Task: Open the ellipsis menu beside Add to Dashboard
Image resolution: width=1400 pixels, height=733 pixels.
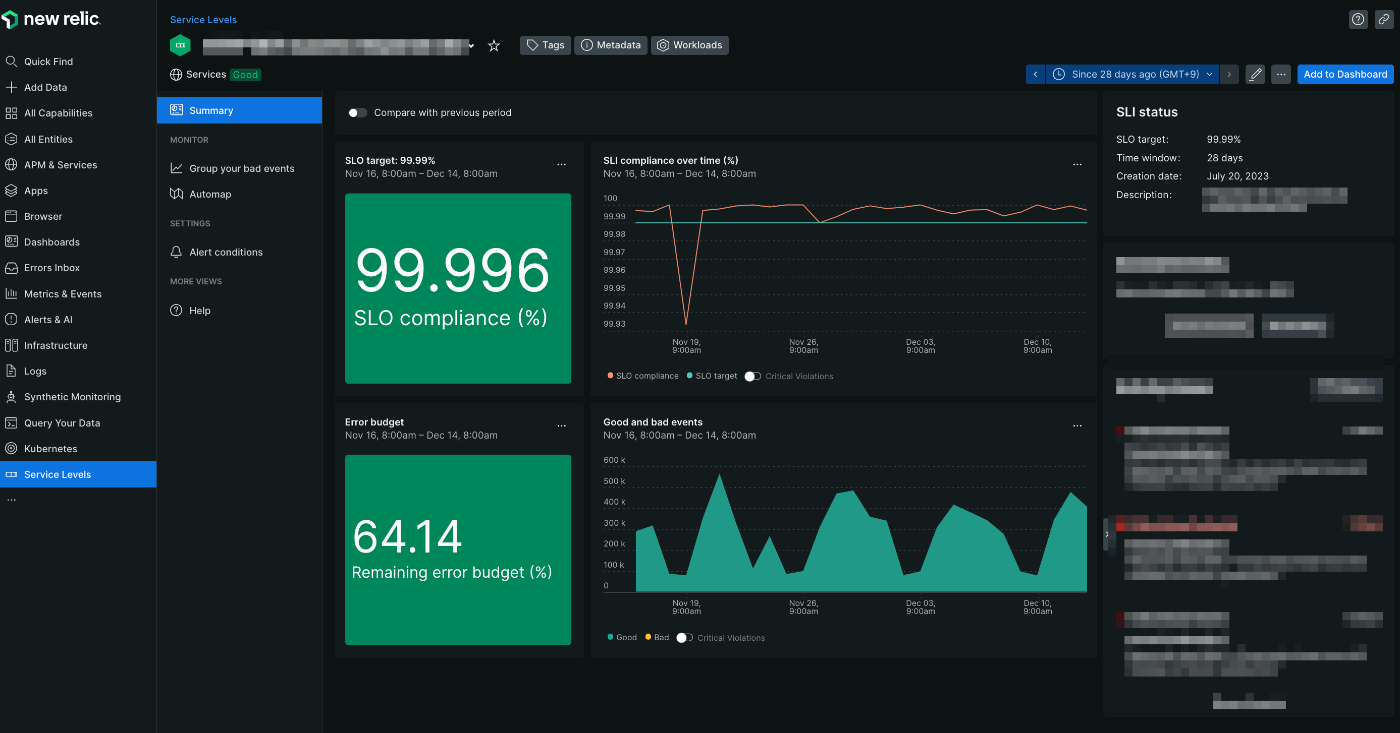Action: (1281, 74)
